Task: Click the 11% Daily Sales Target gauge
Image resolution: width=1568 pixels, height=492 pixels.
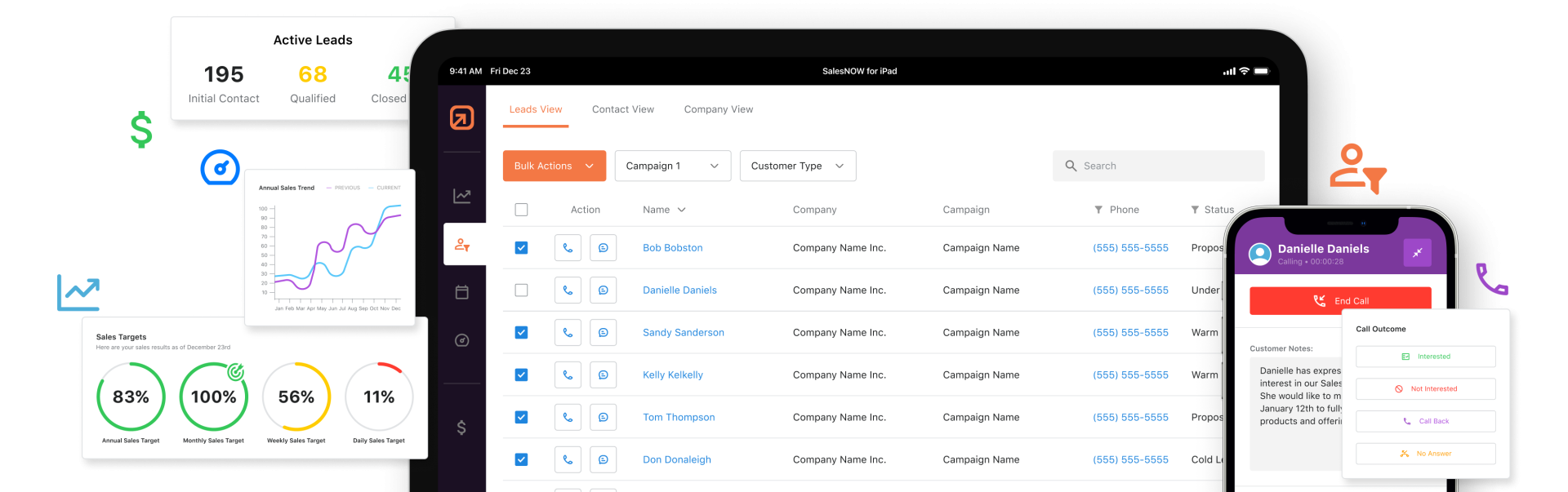Action: pyautogui.click(x=379, y=397)
